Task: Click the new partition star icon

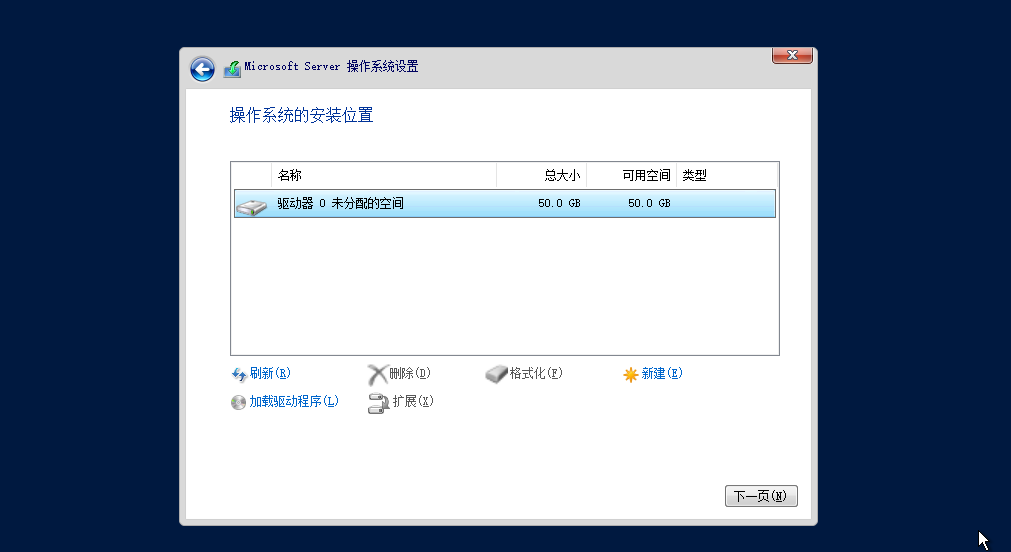Action: pos(631,374)
